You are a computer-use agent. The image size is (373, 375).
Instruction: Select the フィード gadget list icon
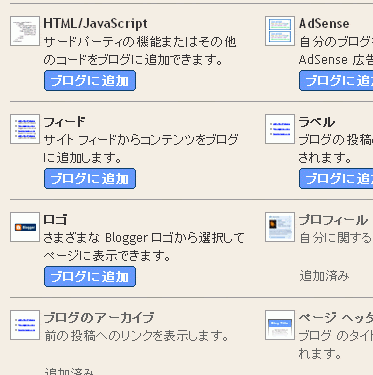(25, 129)
